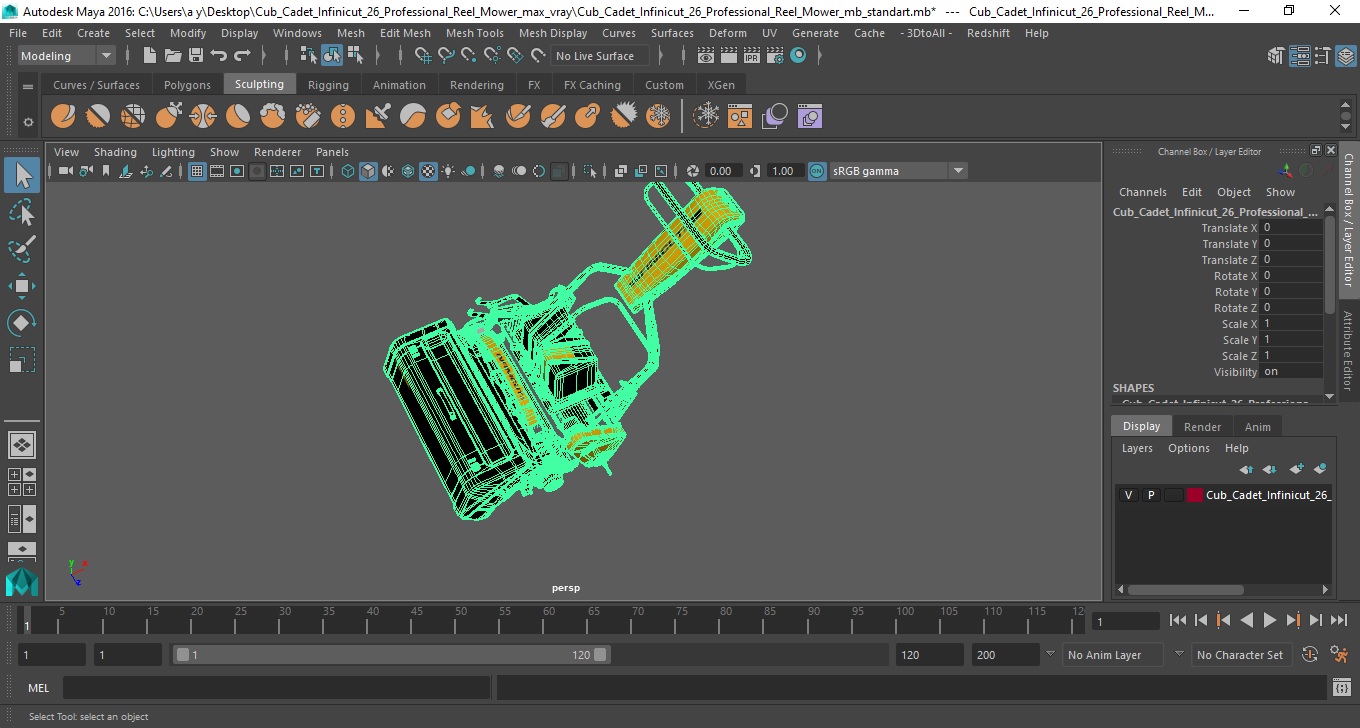This screenshot has width=1360, height=728.
Task: Select the Relax sculpting tool
Action: click(x=133, y=117)
